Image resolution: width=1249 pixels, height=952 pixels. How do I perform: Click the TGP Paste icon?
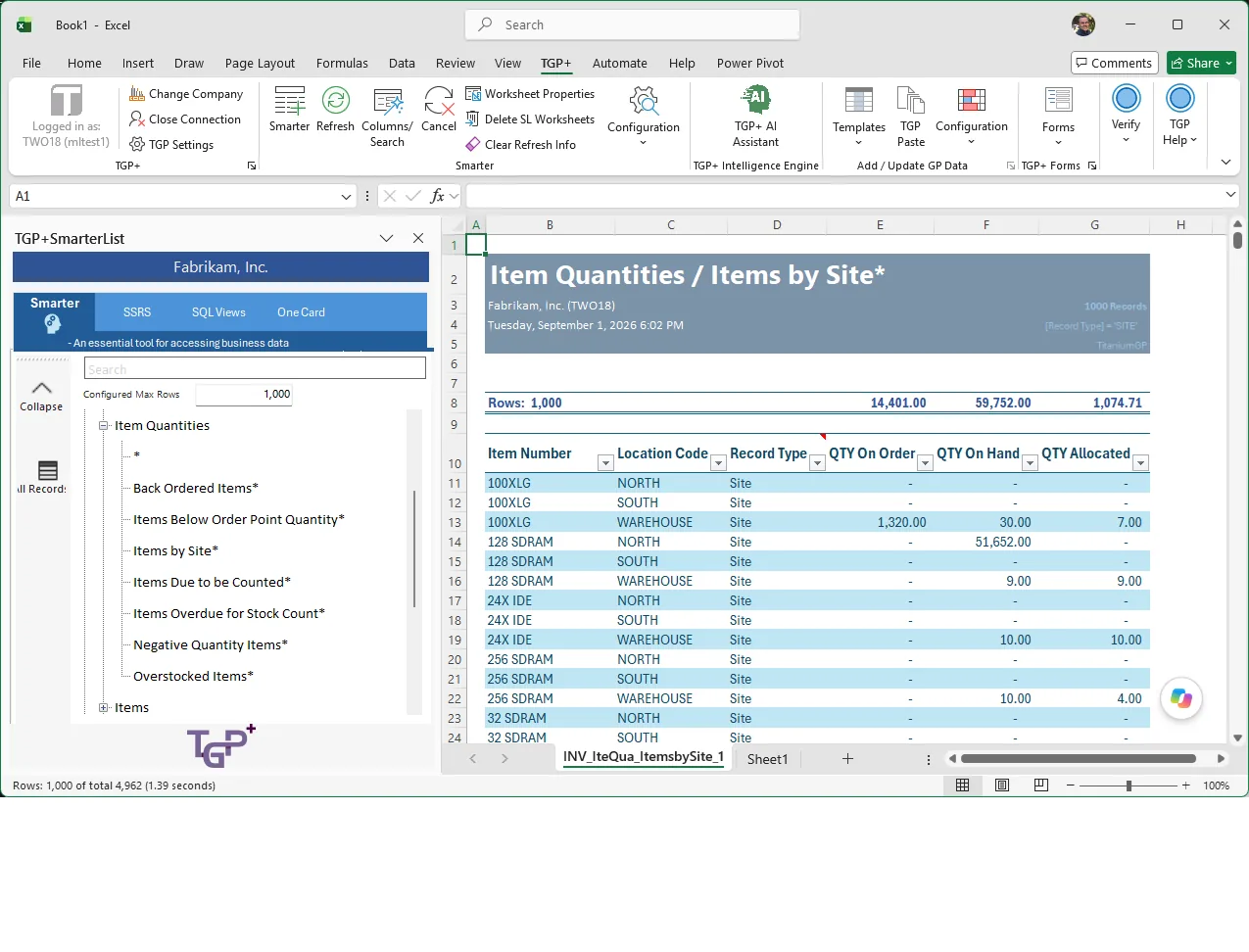tap(911, 100)
